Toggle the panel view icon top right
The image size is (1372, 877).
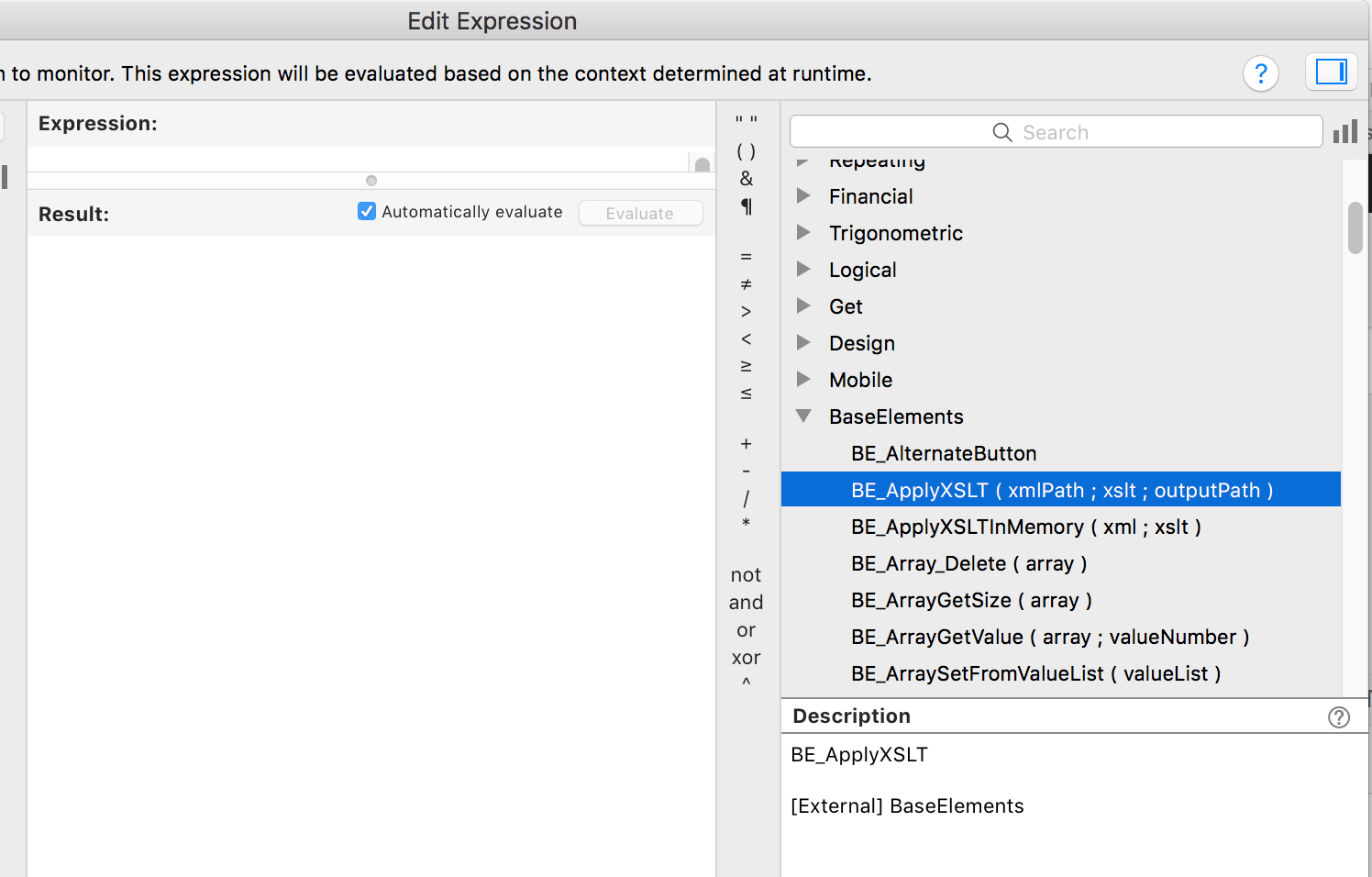click(1332, 72)
